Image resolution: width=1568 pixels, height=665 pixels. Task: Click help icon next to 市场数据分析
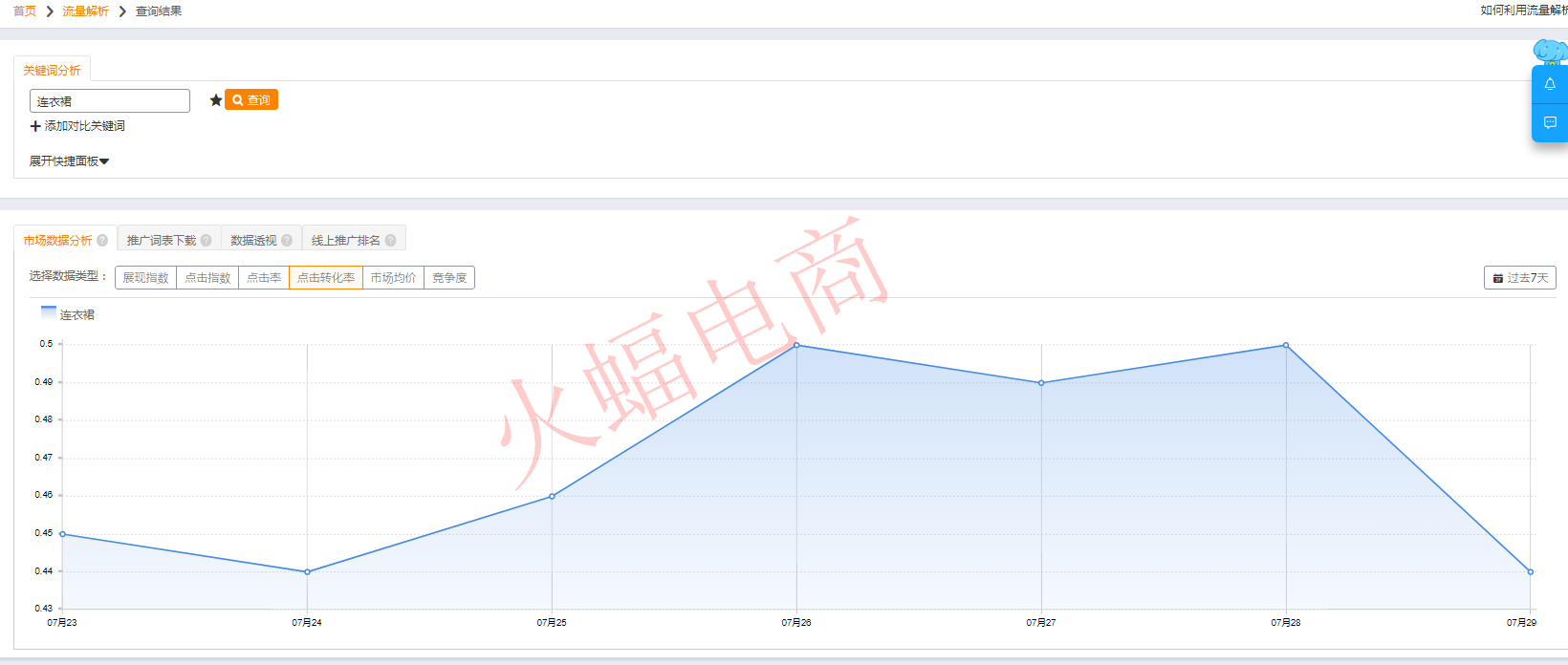click(x=102, y=241)
